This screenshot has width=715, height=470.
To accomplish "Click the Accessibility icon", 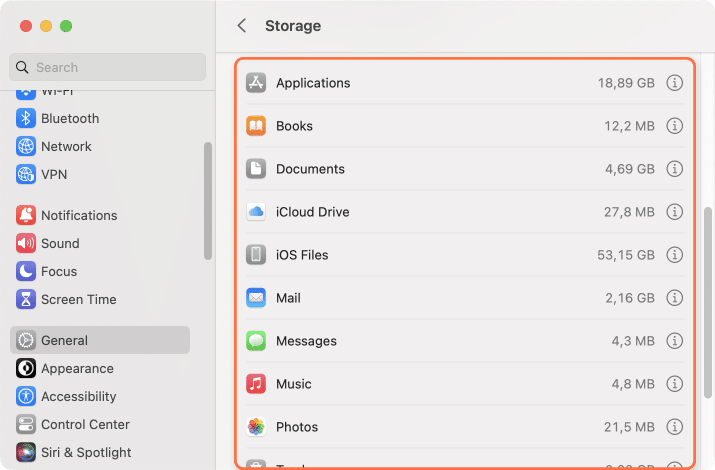I will coord(26,396).
